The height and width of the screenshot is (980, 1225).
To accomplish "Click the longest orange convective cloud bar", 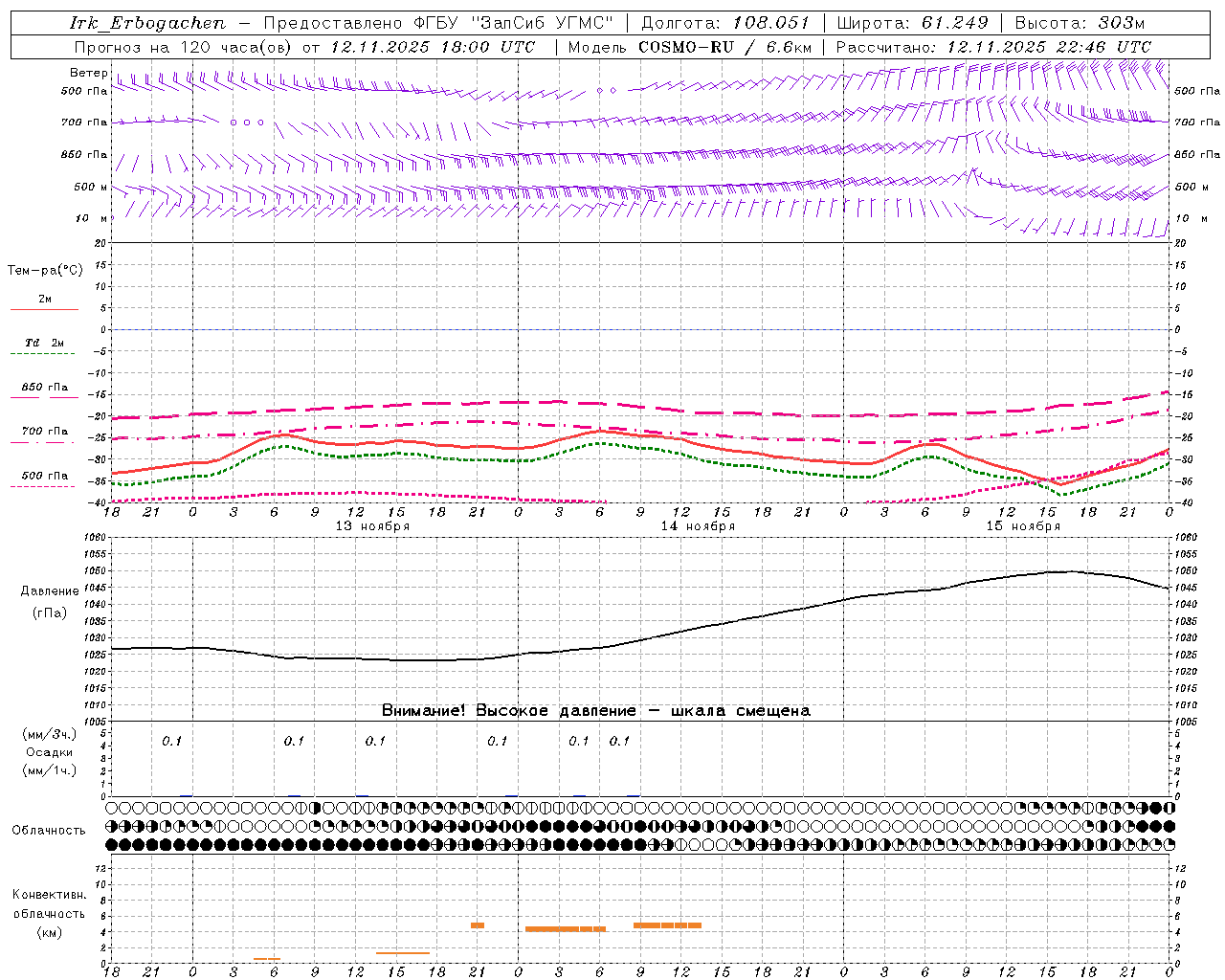I will click(566, 928).
